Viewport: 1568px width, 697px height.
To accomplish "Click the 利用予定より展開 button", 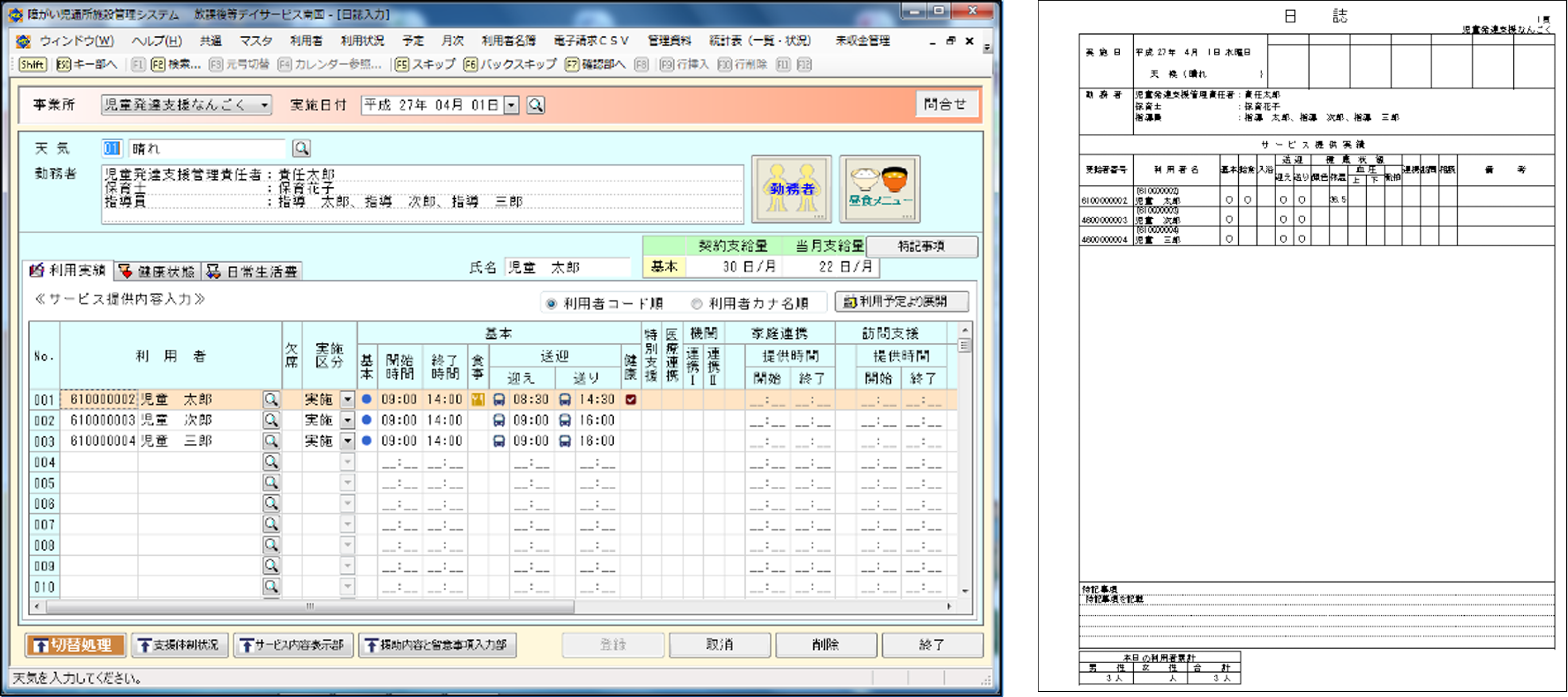I will [x=901, y=301].
